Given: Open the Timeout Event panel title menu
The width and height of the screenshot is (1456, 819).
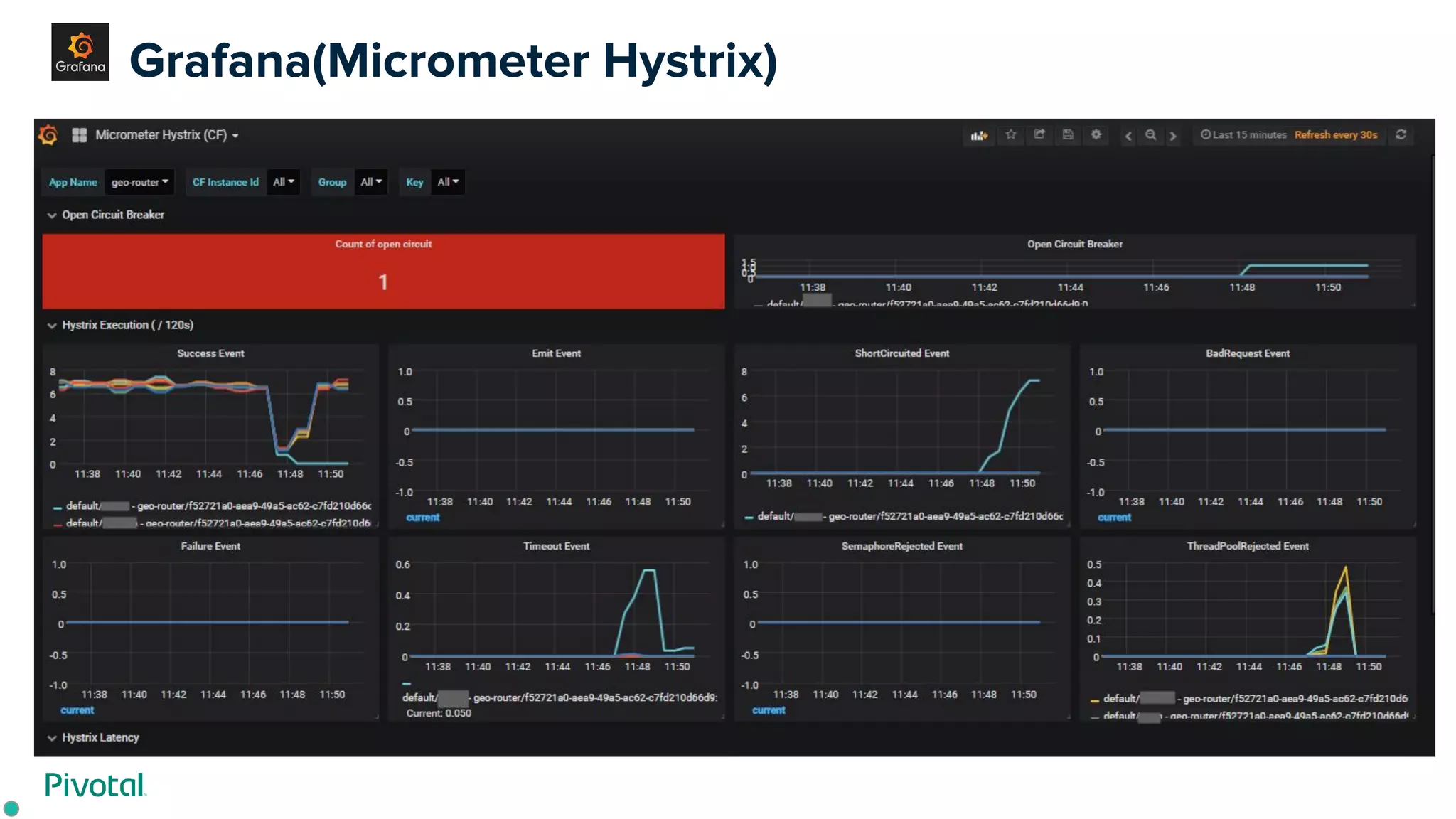Looking at the screenshot, I should 556,546.
